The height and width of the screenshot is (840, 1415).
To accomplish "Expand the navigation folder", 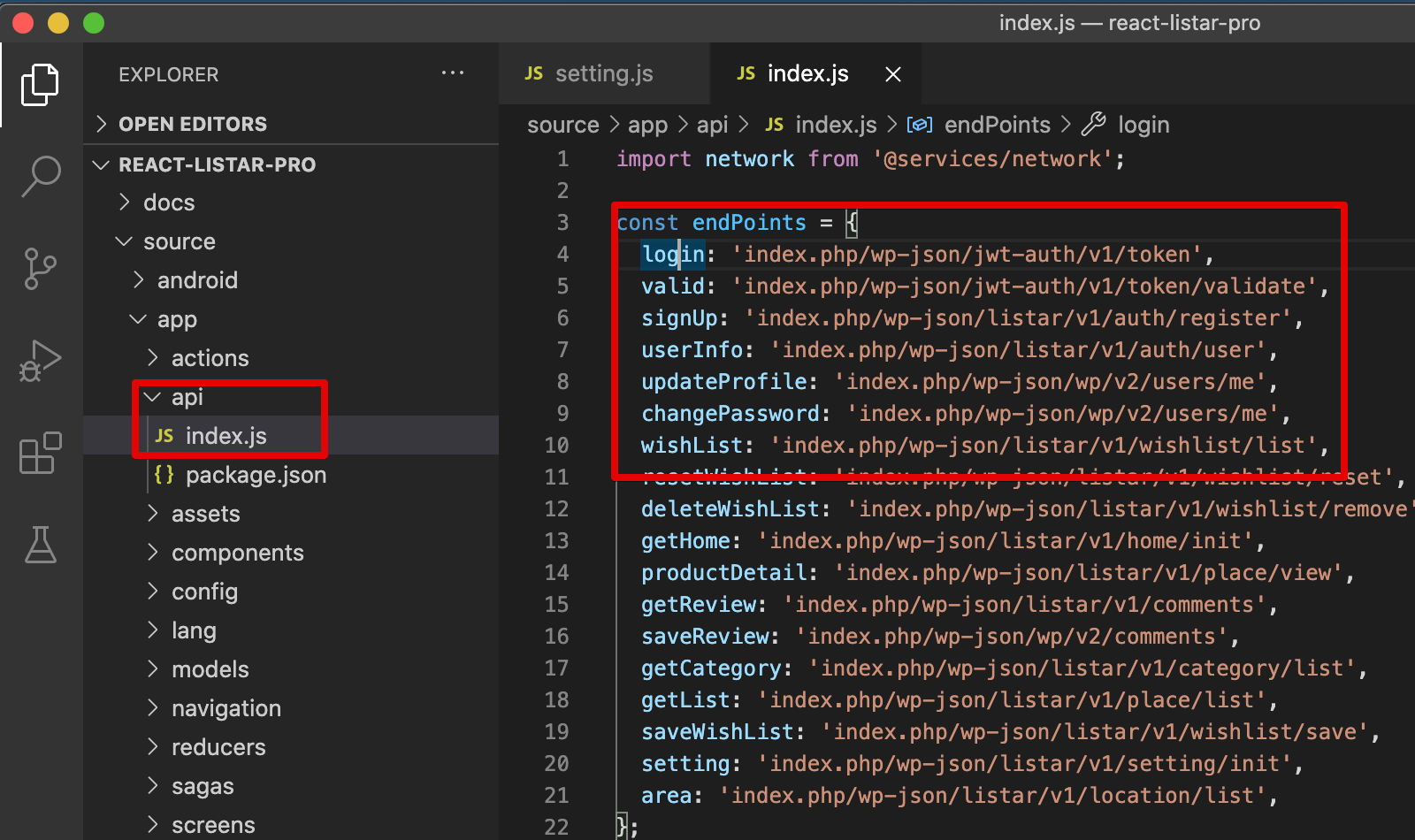I will pyautogui.click(x=291, y=708).
